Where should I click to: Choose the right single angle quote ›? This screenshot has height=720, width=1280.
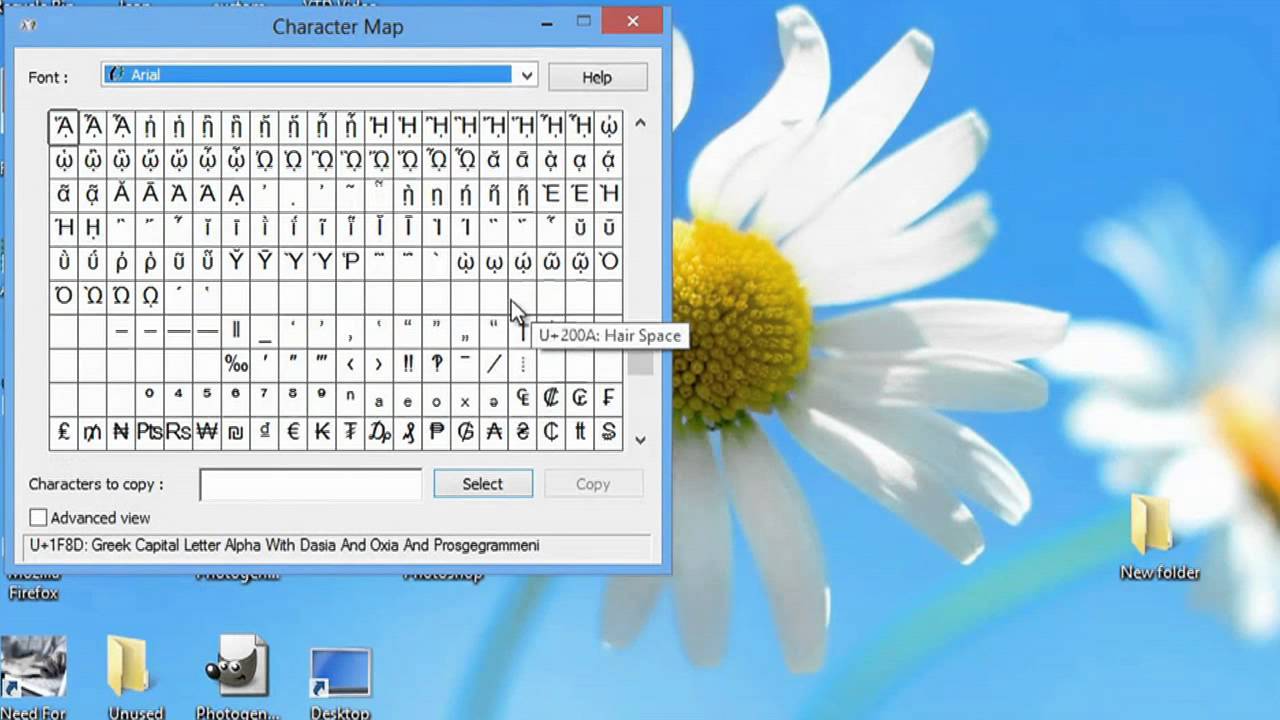pos(380,364)
